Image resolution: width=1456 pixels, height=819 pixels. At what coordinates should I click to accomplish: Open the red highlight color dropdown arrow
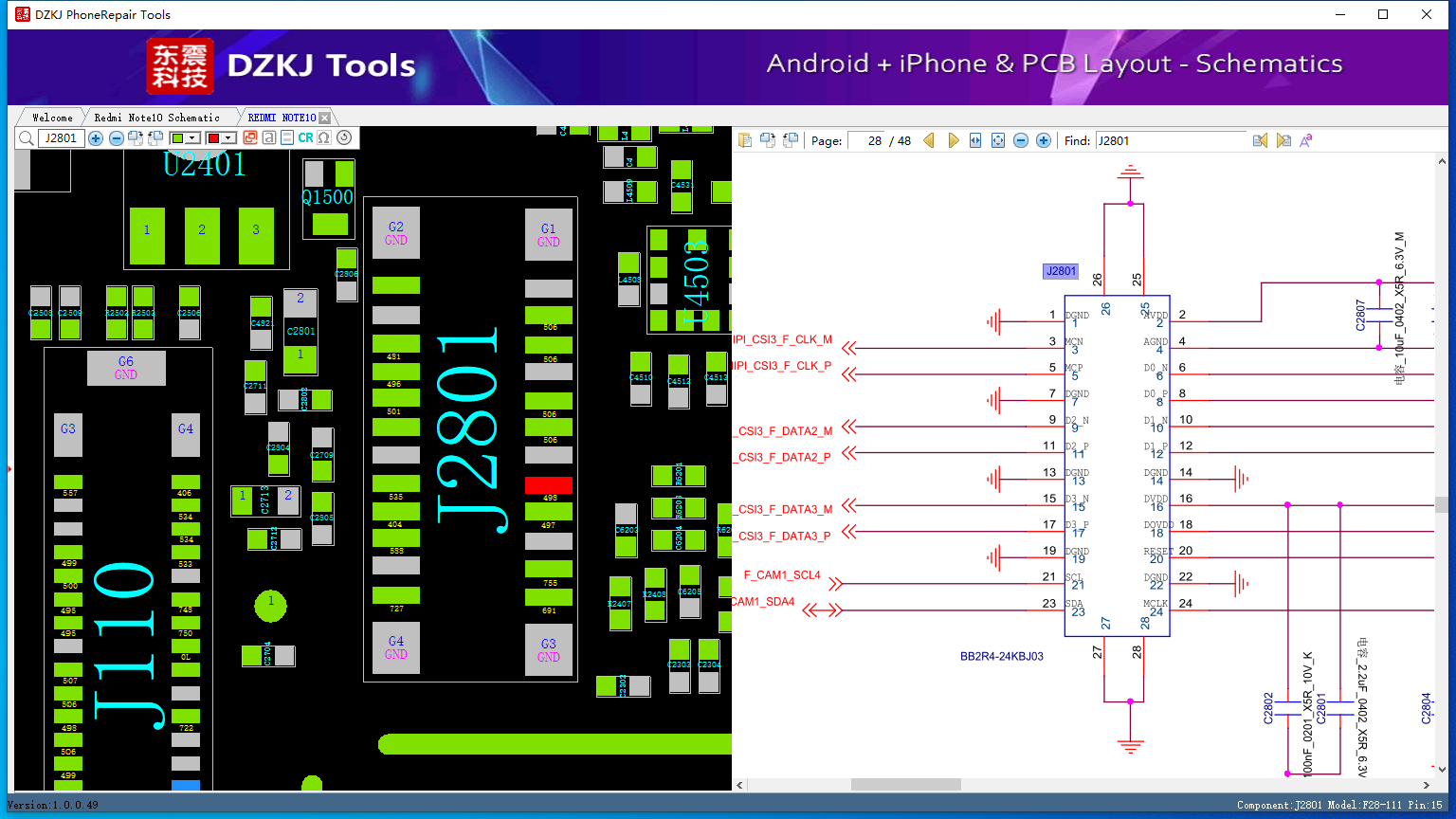click(228, 138)
